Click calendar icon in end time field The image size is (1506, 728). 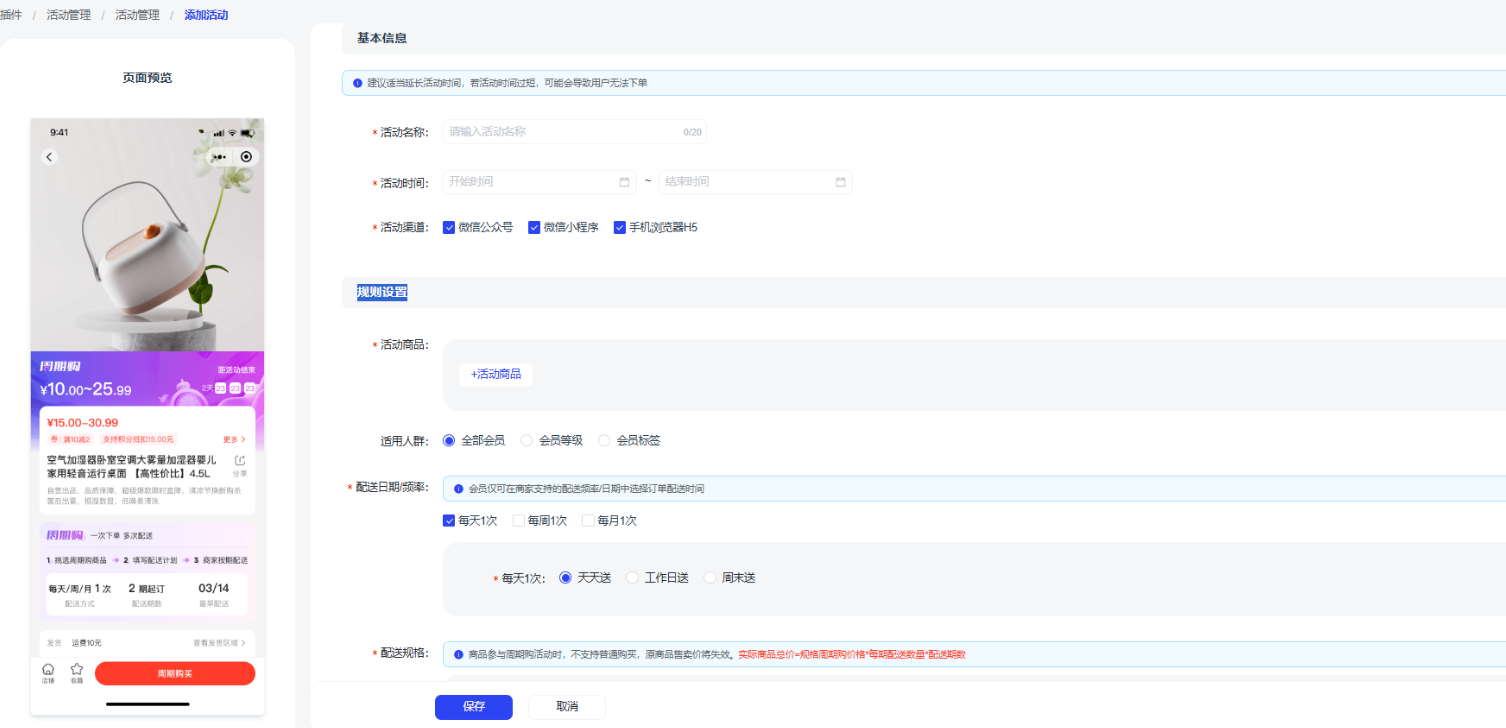click(x=840, y=182)
